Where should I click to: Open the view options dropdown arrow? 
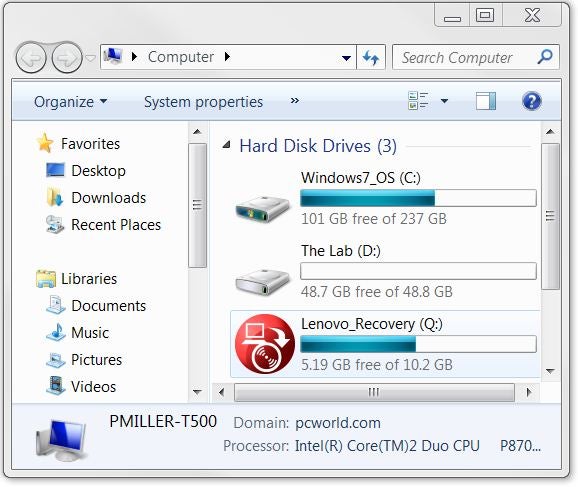coord(445,101)
